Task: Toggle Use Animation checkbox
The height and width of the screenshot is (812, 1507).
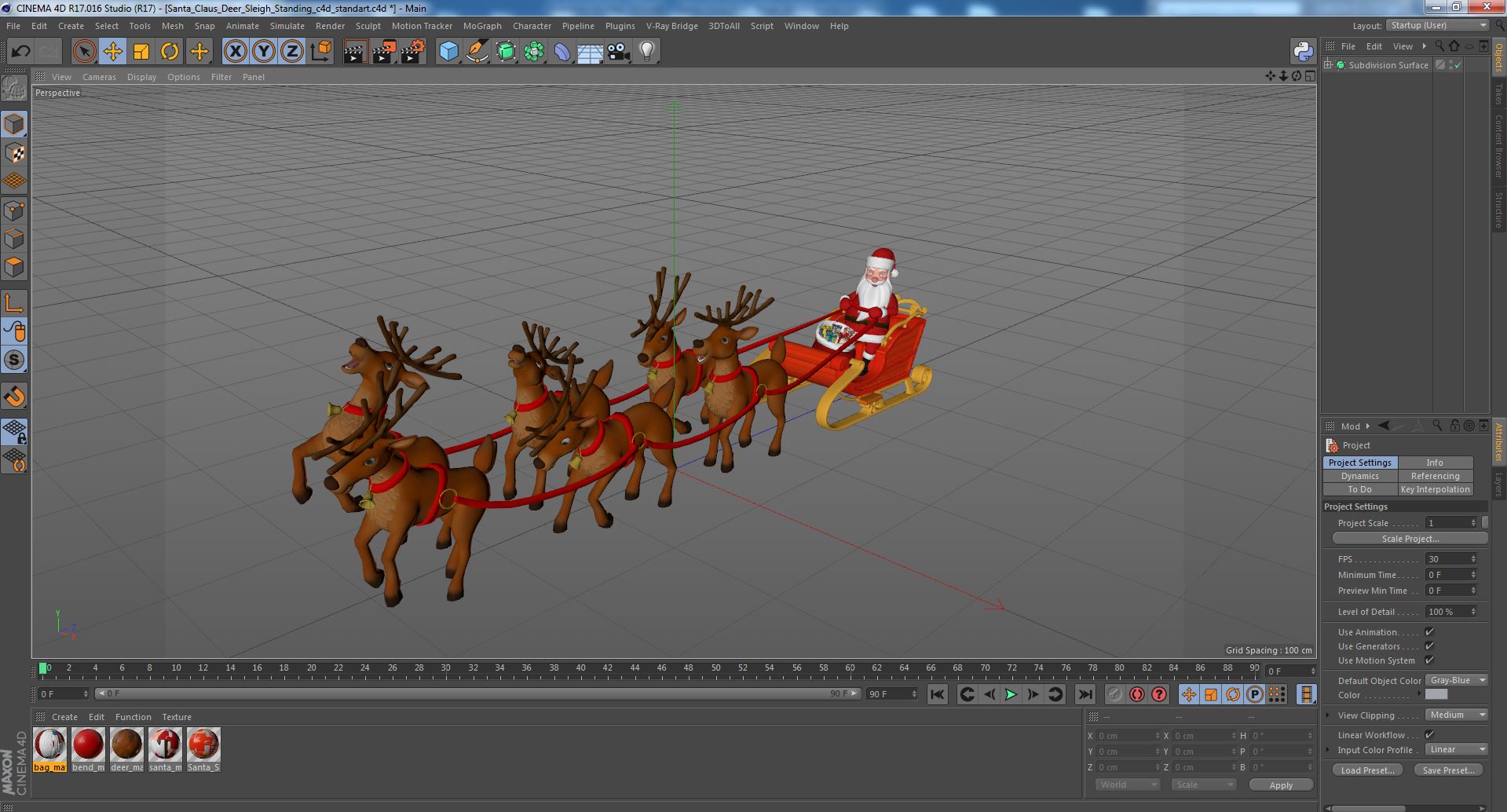Action: pyautogui.click(x=1429, y=632)
